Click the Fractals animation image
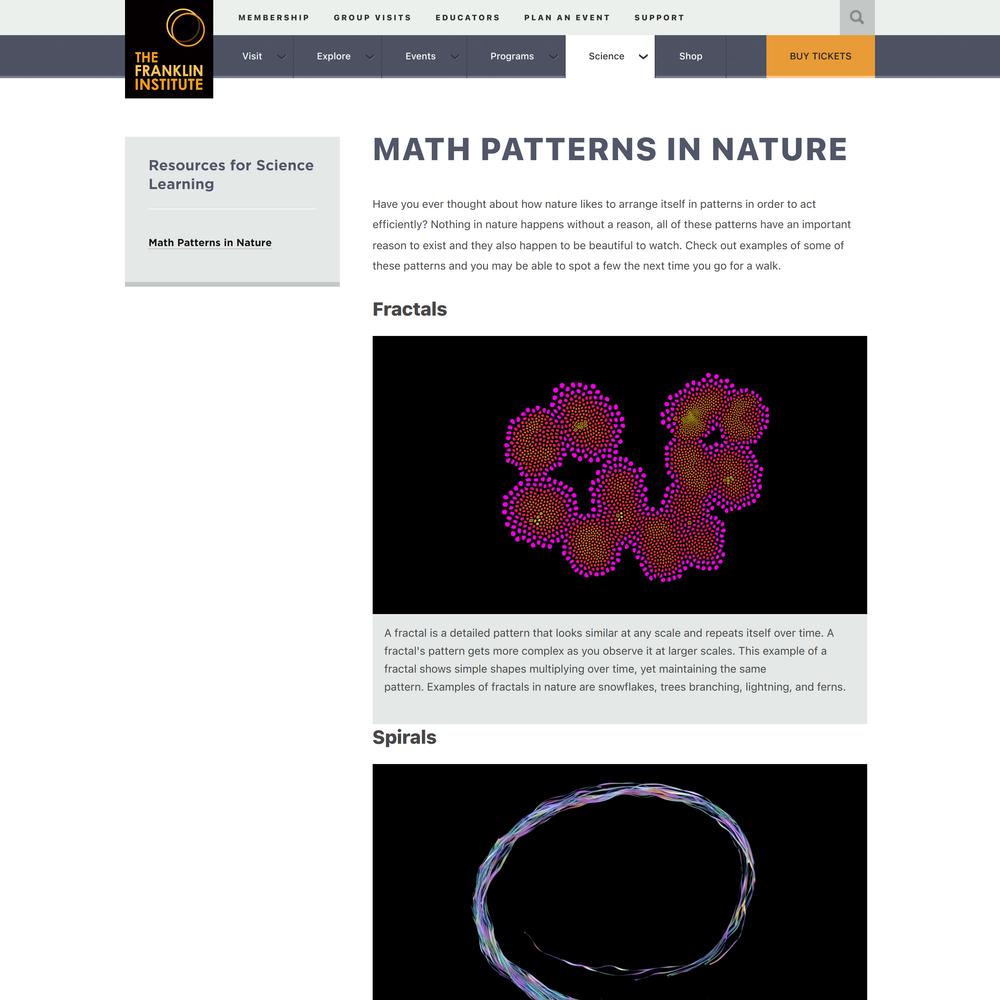 (619, 474)
